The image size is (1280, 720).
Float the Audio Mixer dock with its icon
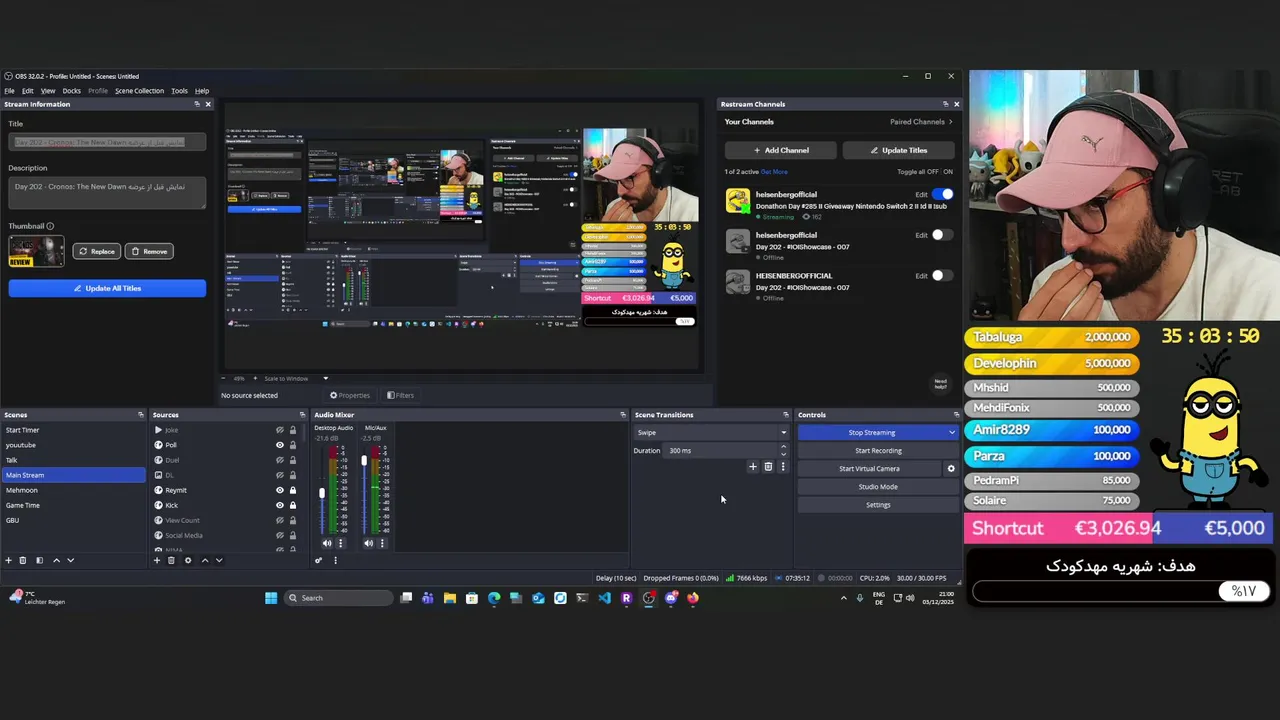point(623,415)
